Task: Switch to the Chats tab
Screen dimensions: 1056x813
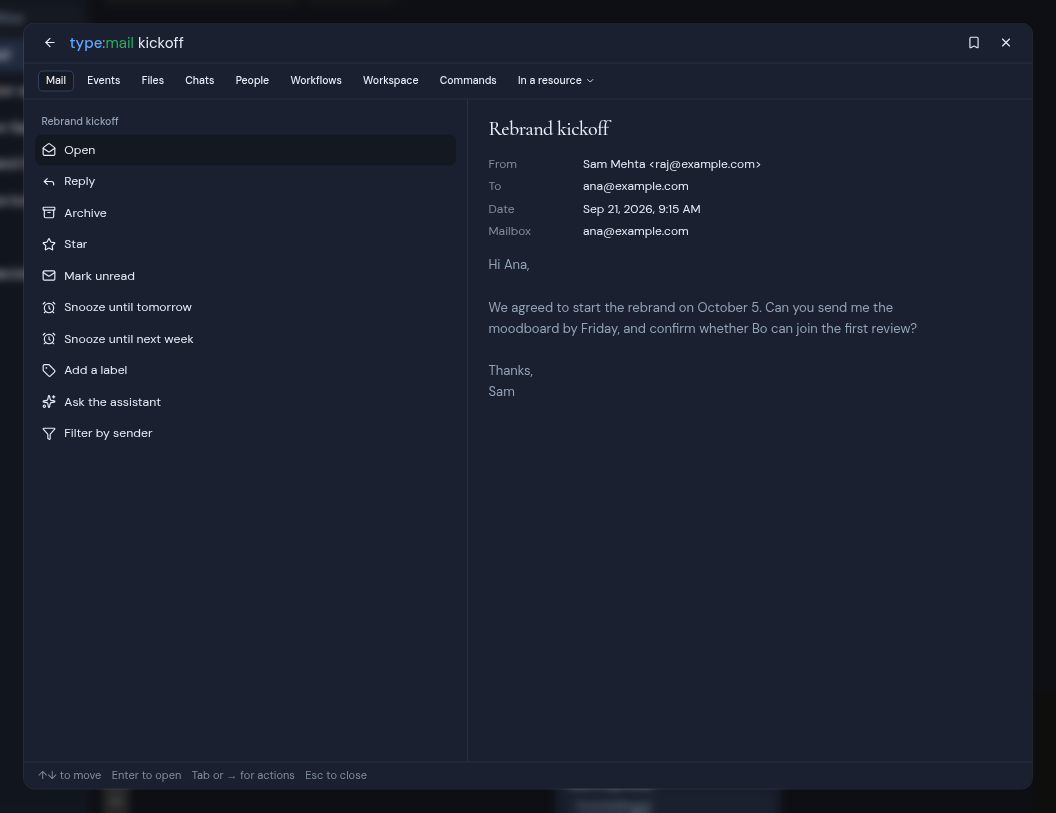Action: [199, 80]
